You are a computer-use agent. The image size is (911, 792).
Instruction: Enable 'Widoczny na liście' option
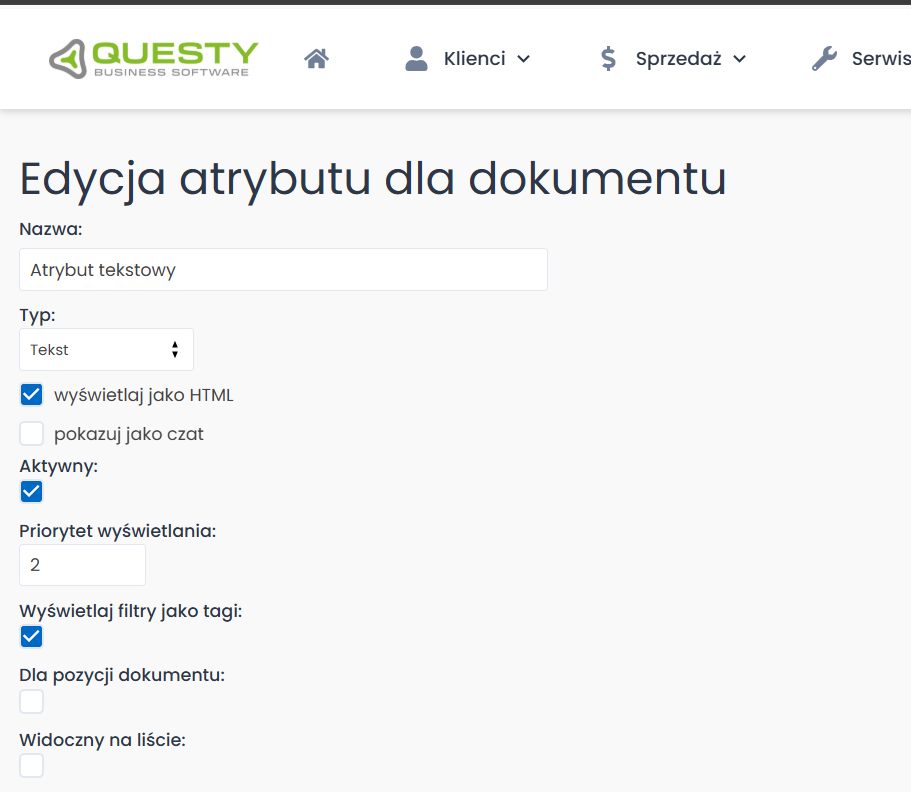31,765
